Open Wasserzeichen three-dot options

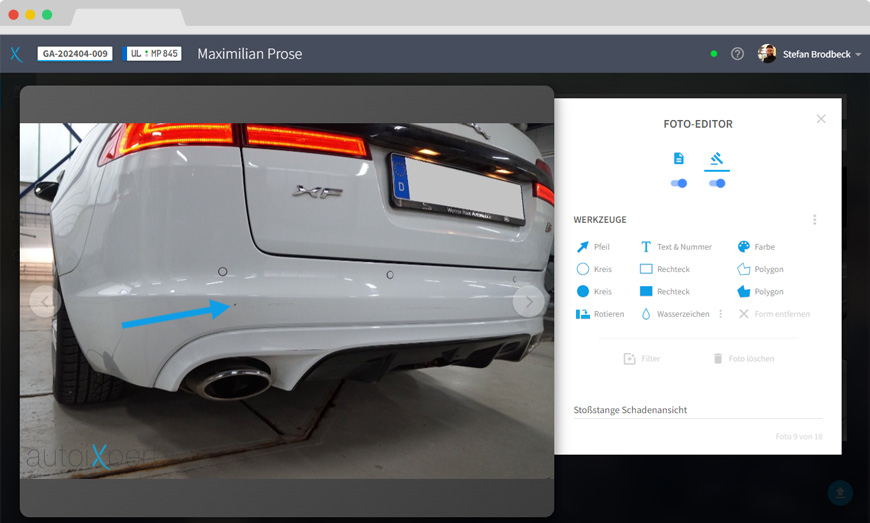[721, 314]
